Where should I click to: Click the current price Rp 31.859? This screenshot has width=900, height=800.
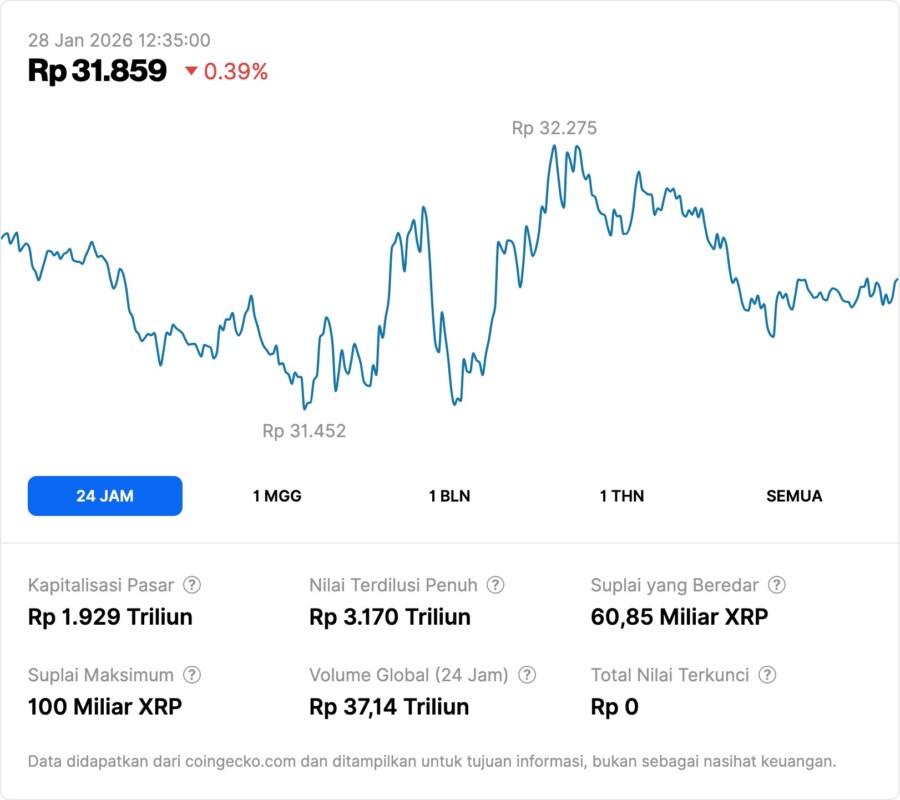click(x=97, y=71)
